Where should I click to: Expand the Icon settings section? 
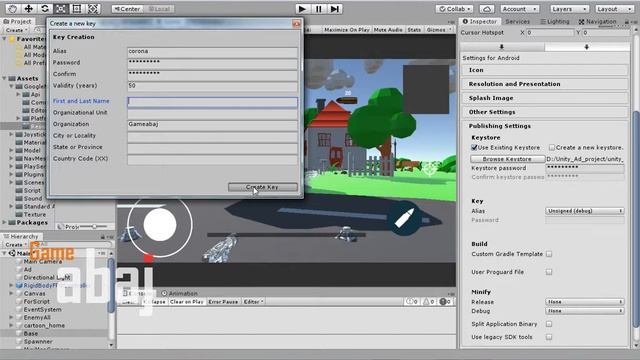(x=545, y=70)
